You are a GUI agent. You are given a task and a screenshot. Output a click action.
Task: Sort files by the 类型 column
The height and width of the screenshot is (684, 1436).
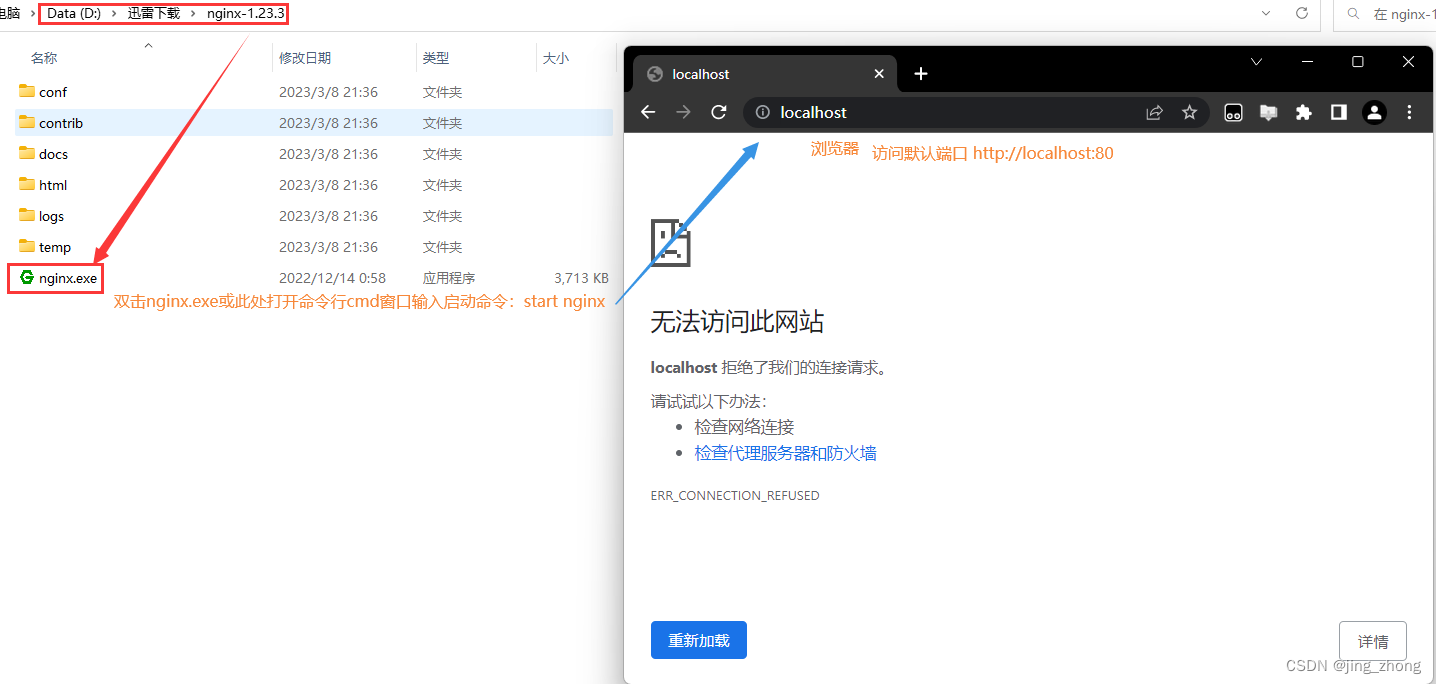(x=436, y=58)
